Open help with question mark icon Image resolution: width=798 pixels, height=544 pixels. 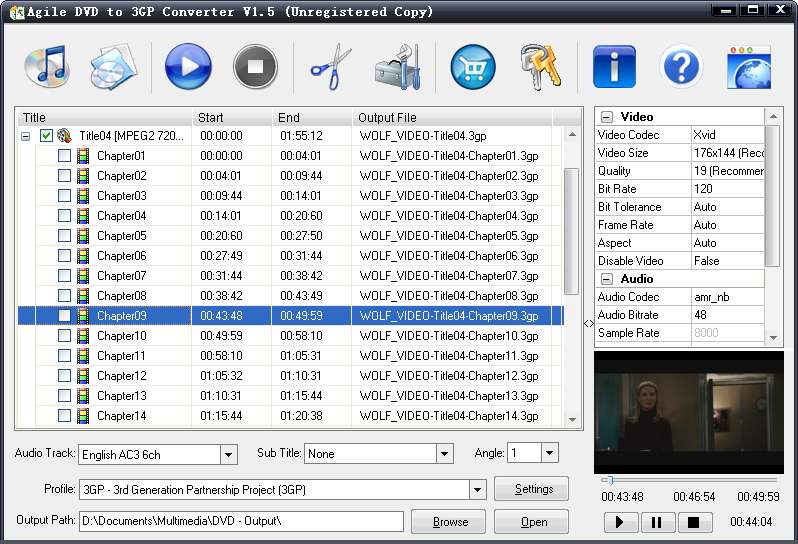point(681,67)
